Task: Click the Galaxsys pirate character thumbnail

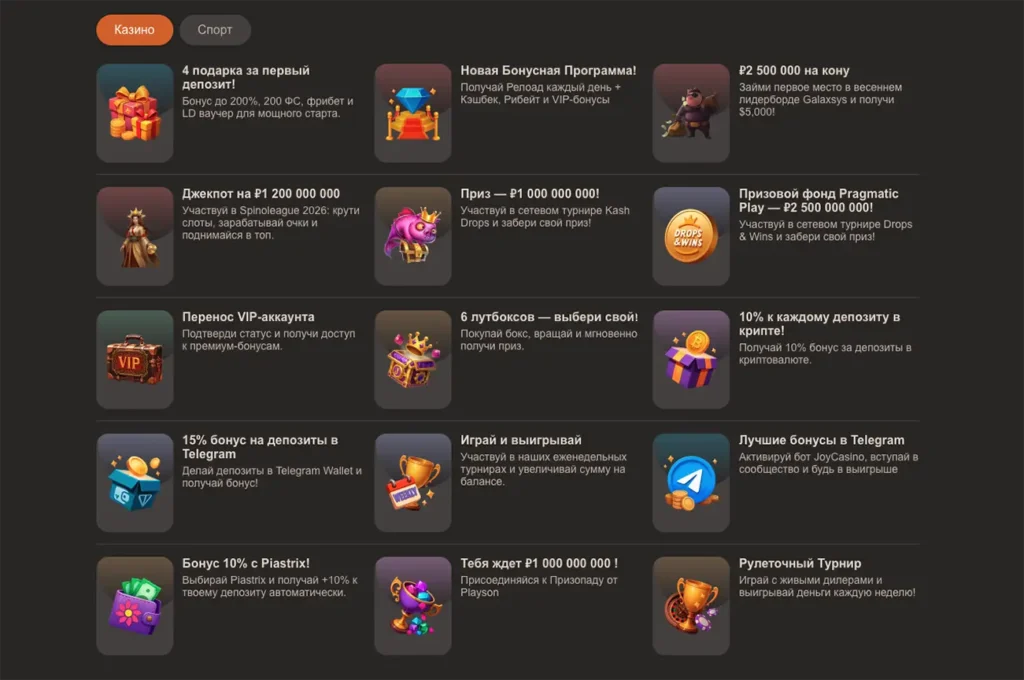Action: pos(691,113)
